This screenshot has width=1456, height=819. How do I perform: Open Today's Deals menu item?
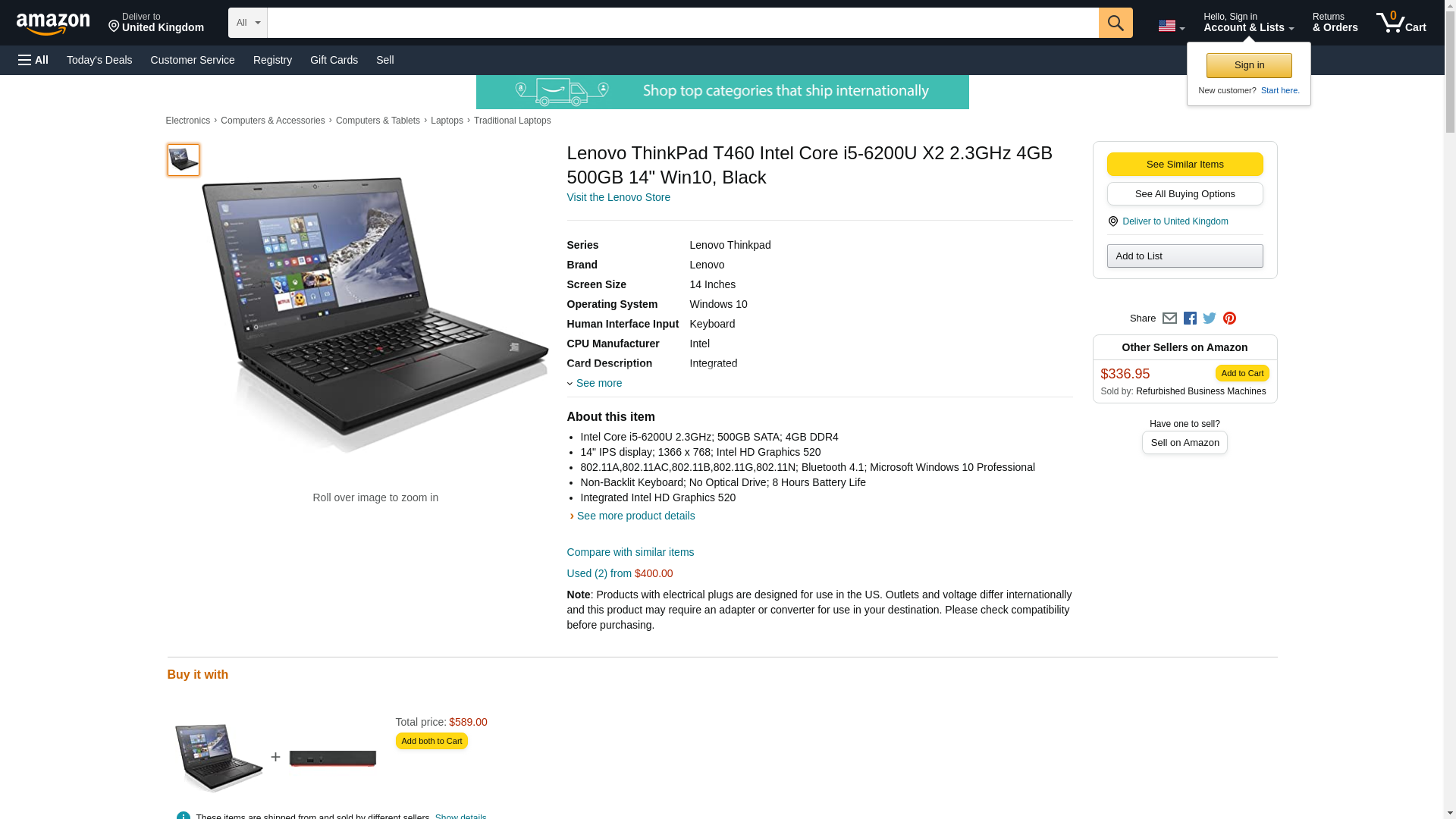coord(99,60)
